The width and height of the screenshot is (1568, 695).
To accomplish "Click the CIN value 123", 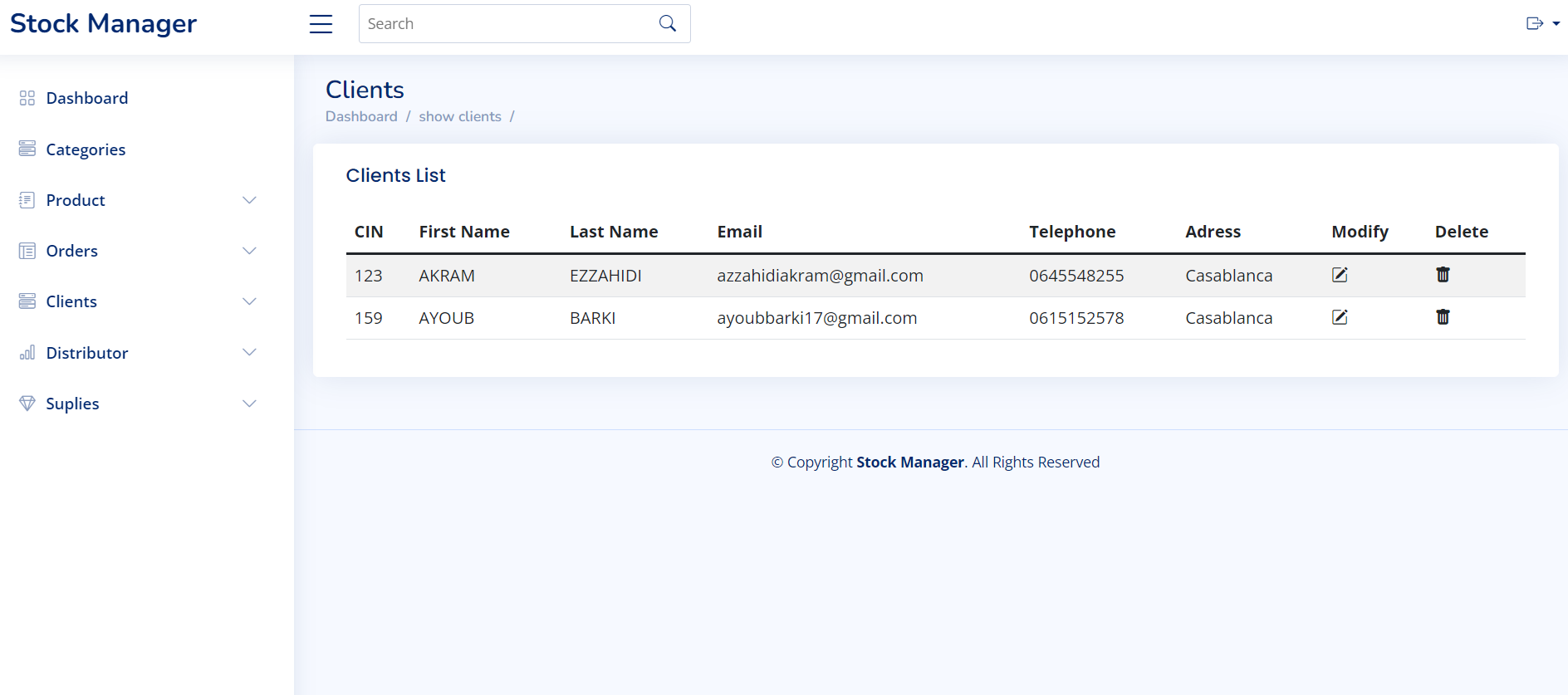I will click(369, 276).
